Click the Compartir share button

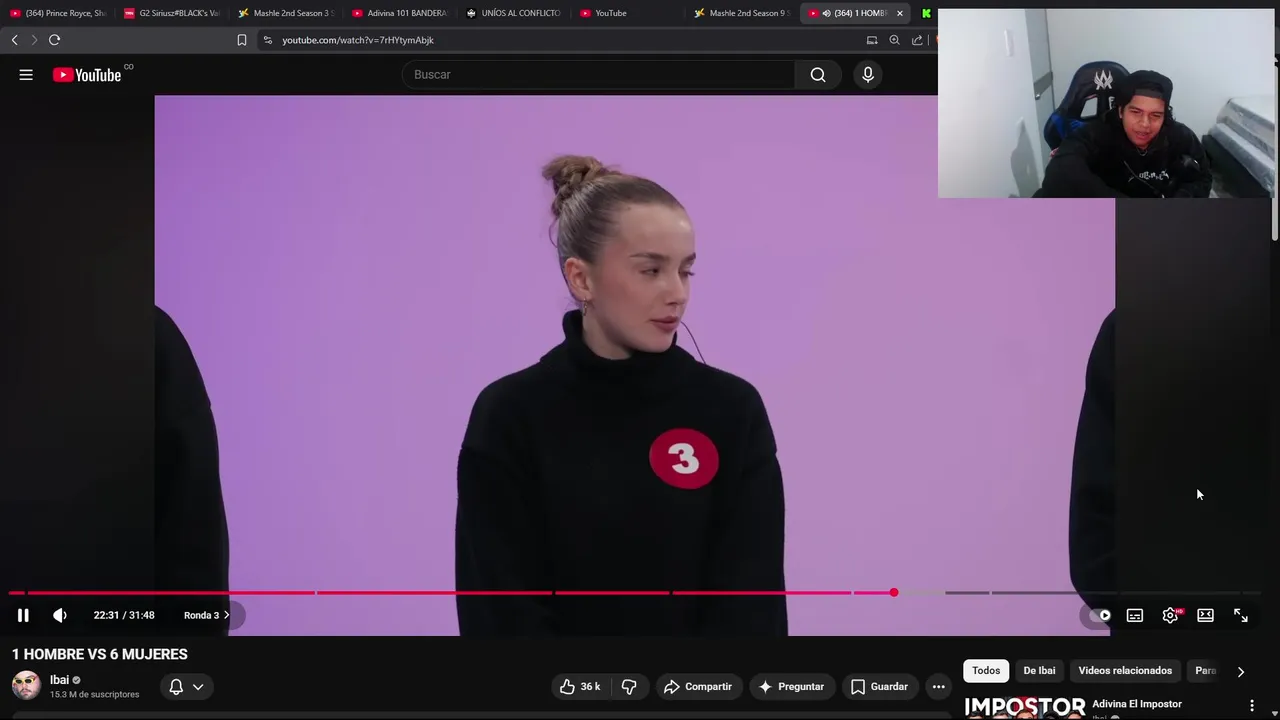pos(698,687)
